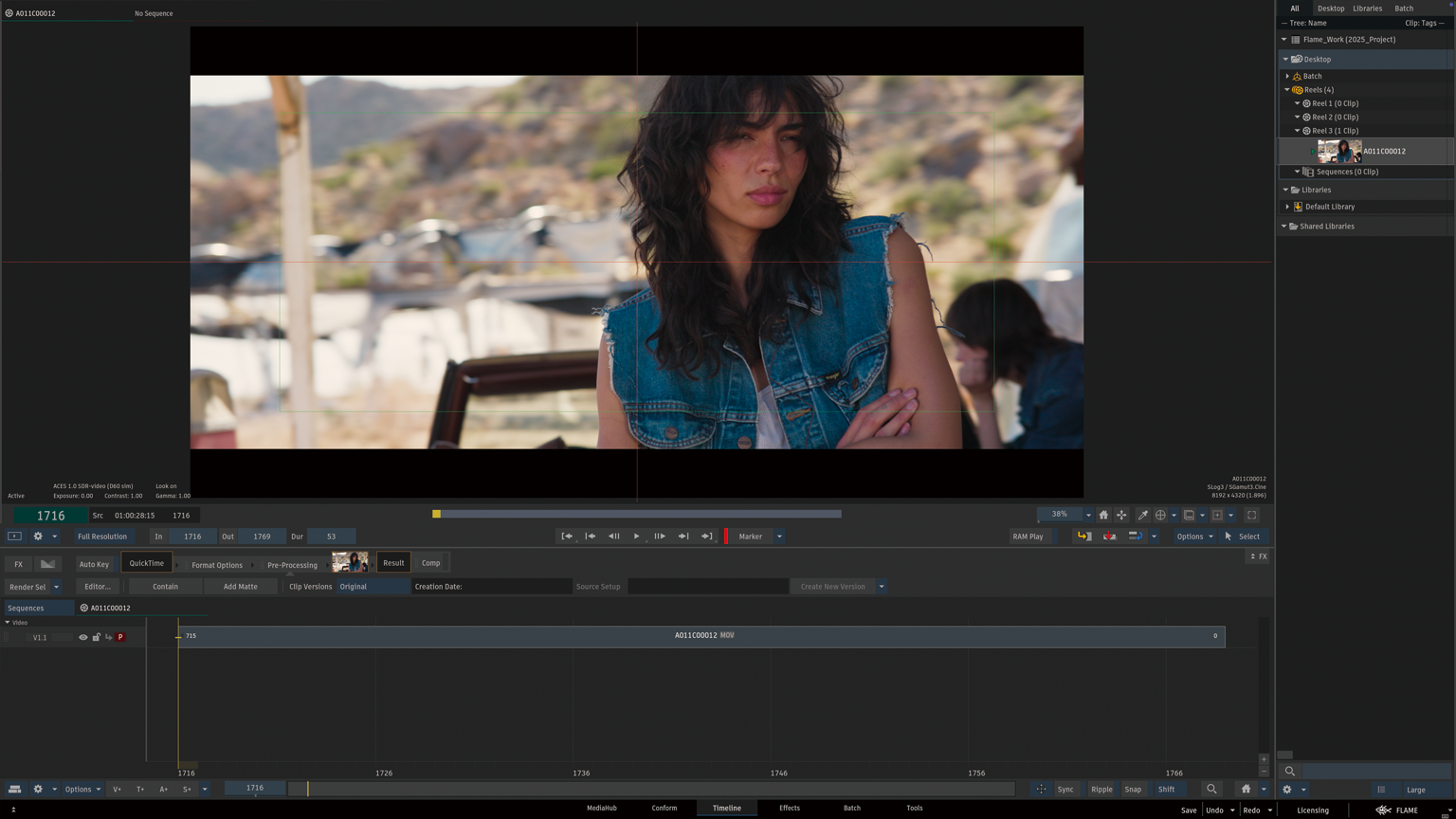Click the viewer Home reset icon
The height and width of the screenshot is (819, 1456).
pyautogui.click(x=1103, y=515)
